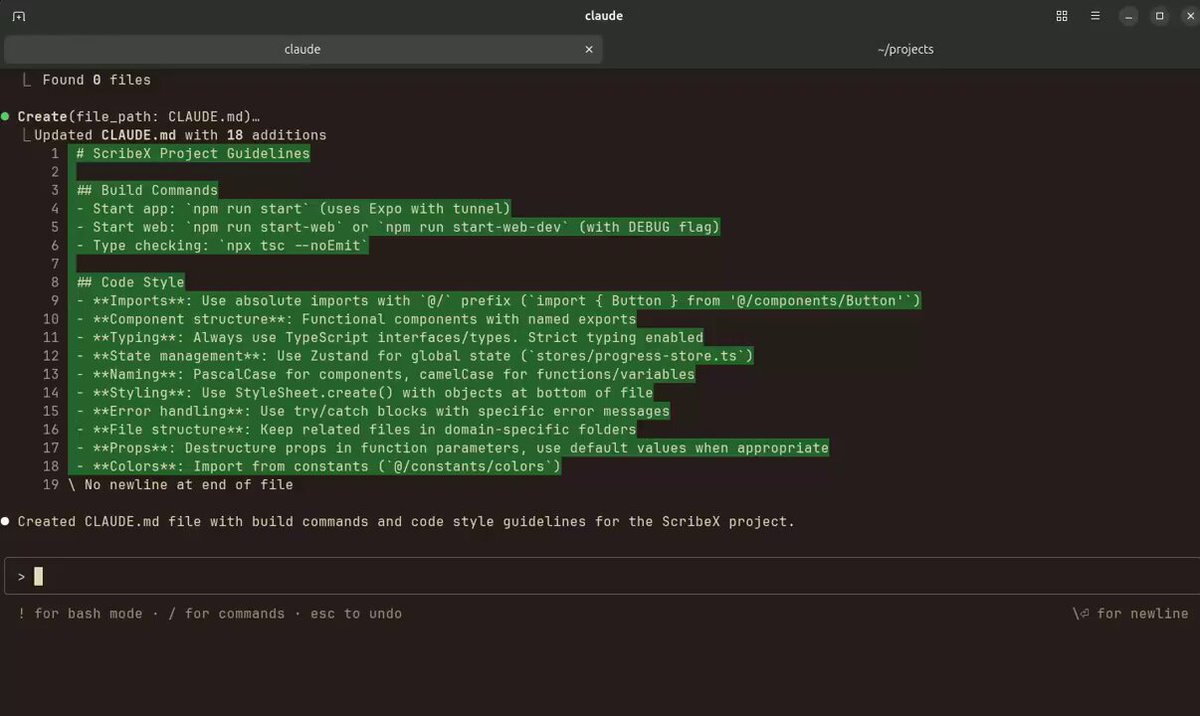Click the '! for bash mode' hint

80,614
